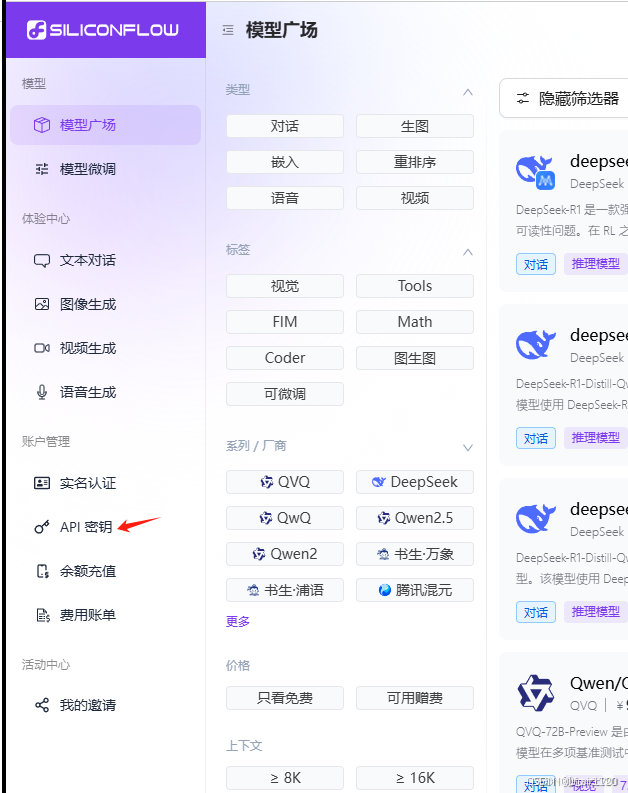Collapse the 类型 filter section
This screenshot has width=628, height=793.
(468, 92)
